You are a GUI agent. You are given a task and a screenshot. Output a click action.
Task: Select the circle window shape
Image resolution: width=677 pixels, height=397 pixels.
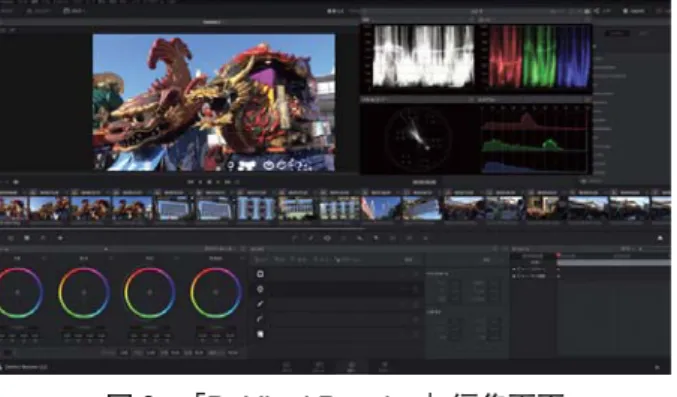point(260,289)
